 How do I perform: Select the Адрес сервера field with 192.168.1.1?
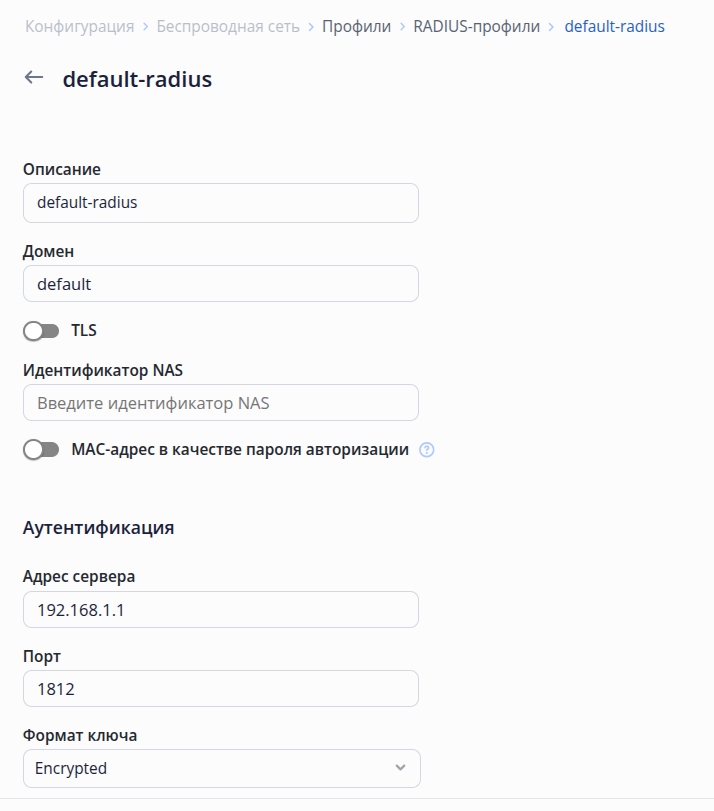[220, 609]
